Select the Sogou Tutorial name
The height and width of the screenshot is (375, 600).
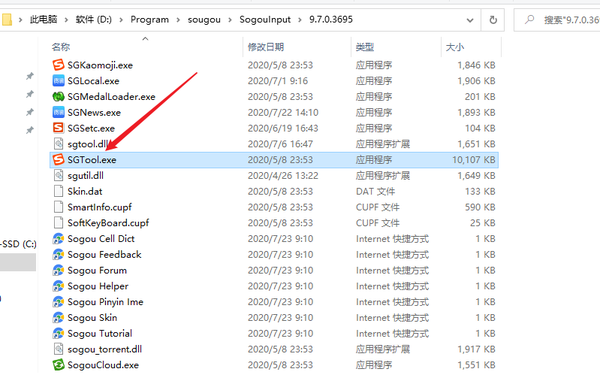pos(100,334)
